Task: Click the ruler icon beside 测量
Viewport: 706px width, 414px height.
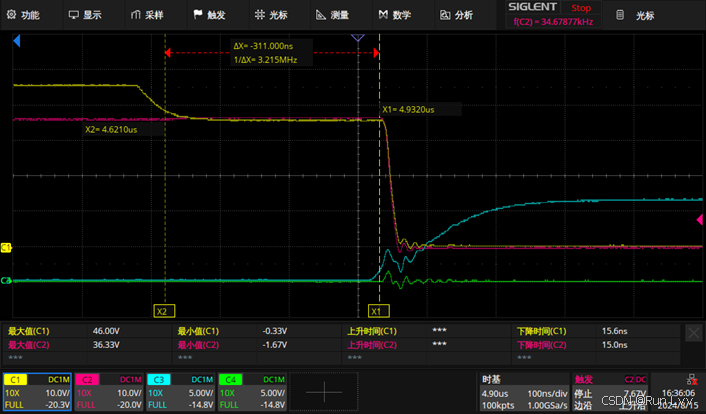Action: point(321,15)
